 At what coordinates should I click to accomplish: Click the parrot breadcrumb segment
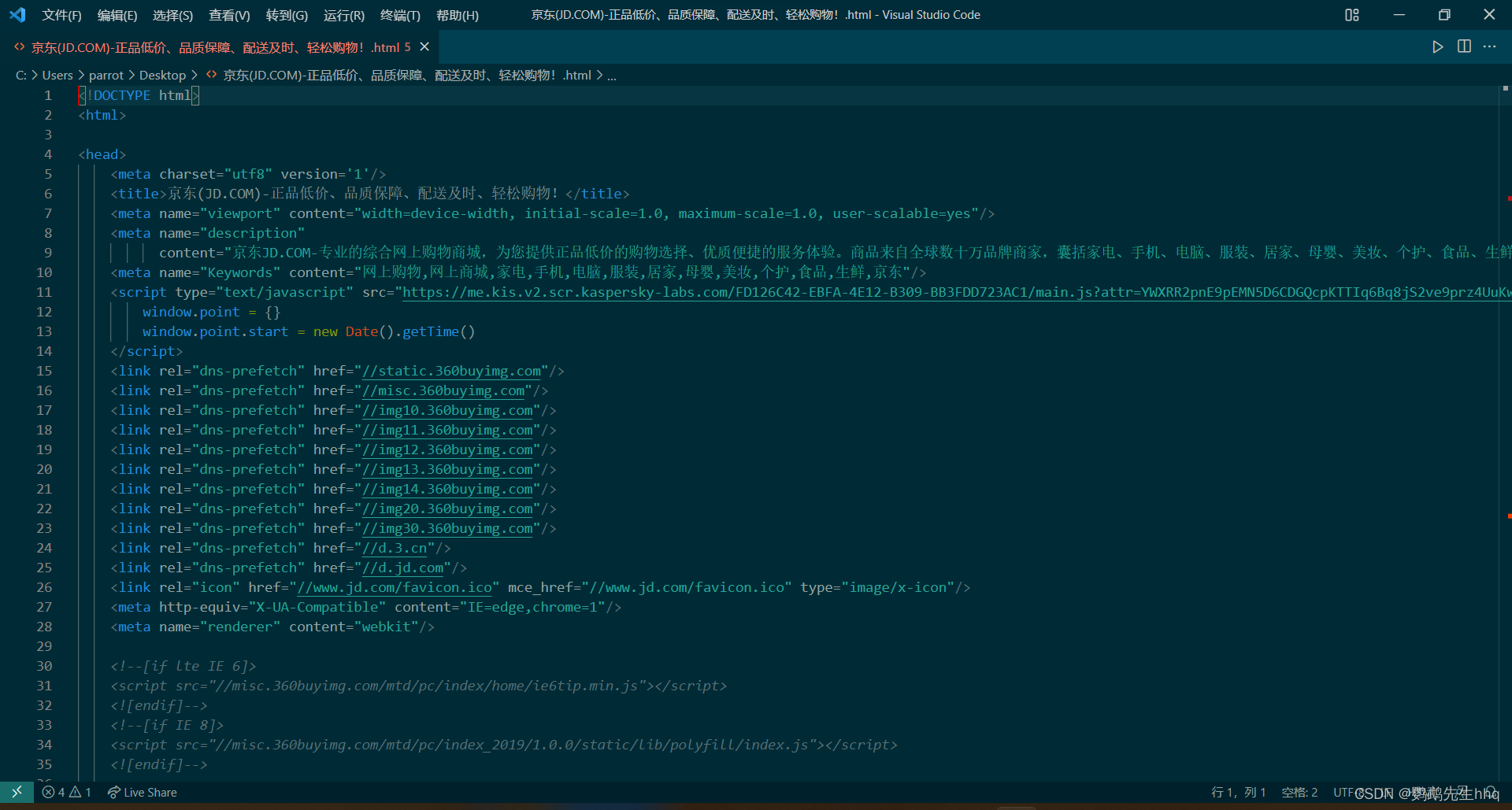click(106, 76)
